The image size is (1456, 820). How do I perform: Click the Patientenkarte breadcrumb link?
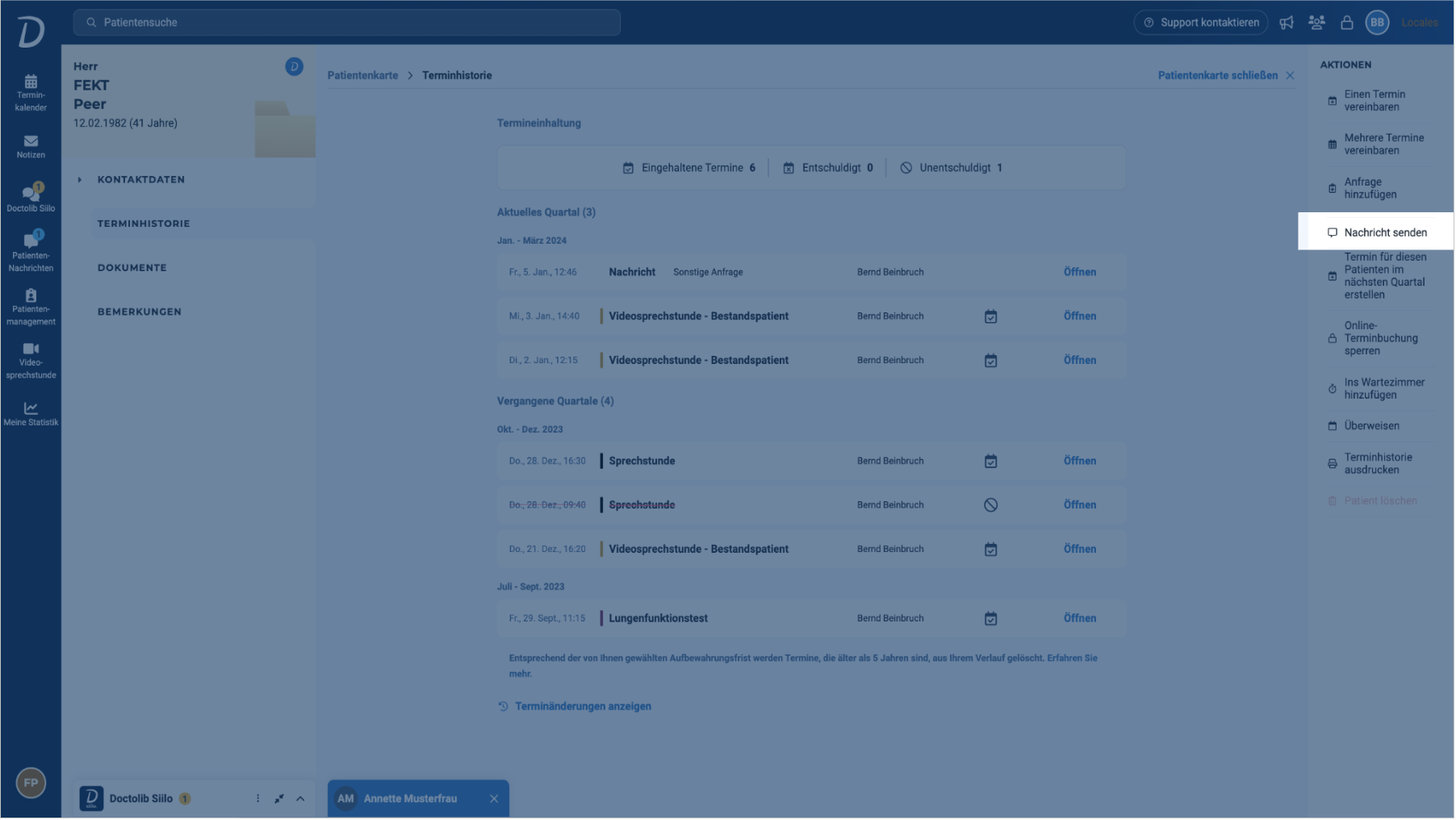click(x=363, y=76)
